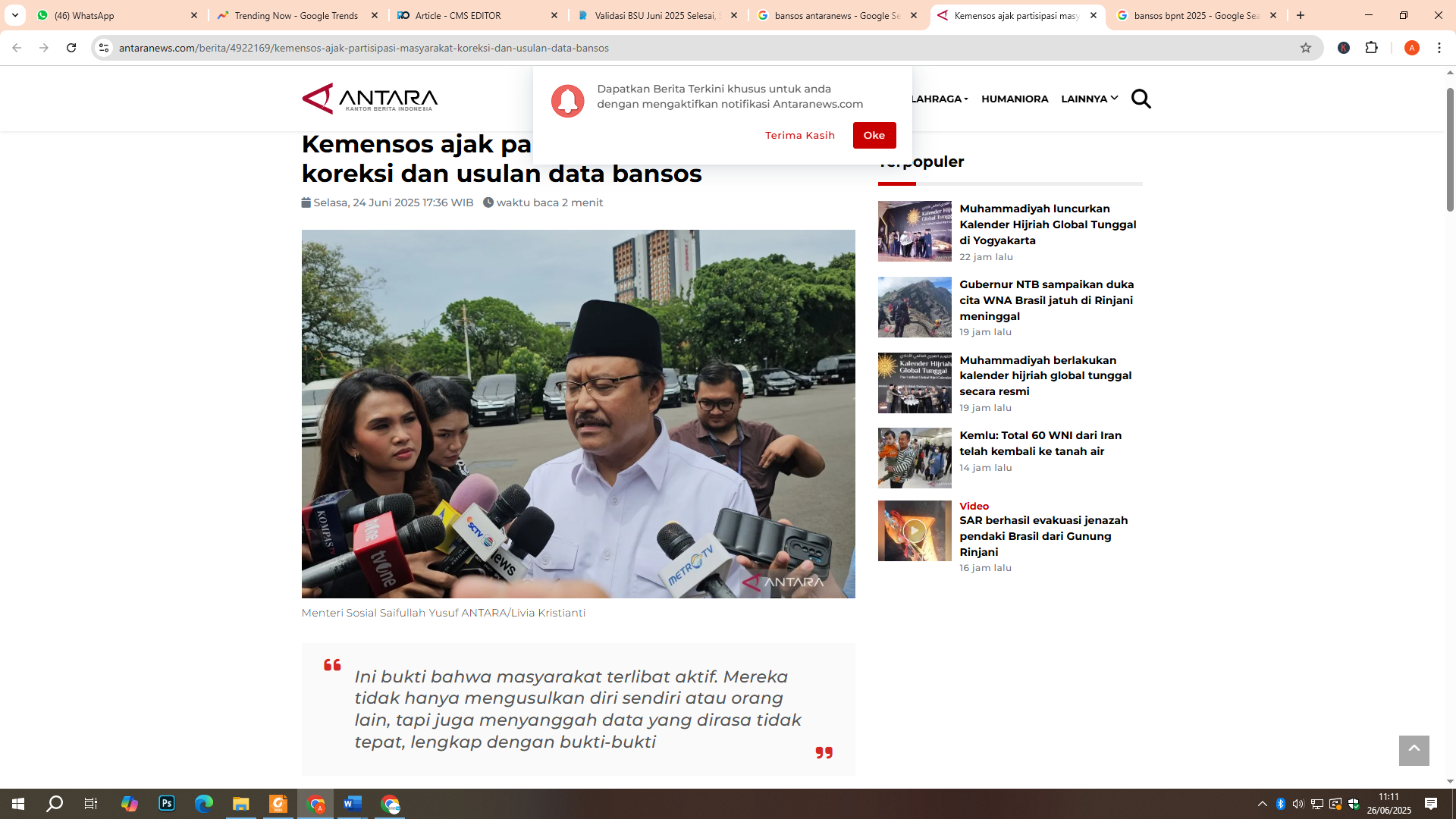Show hidden icons with tray chevron

point(1262,805)
